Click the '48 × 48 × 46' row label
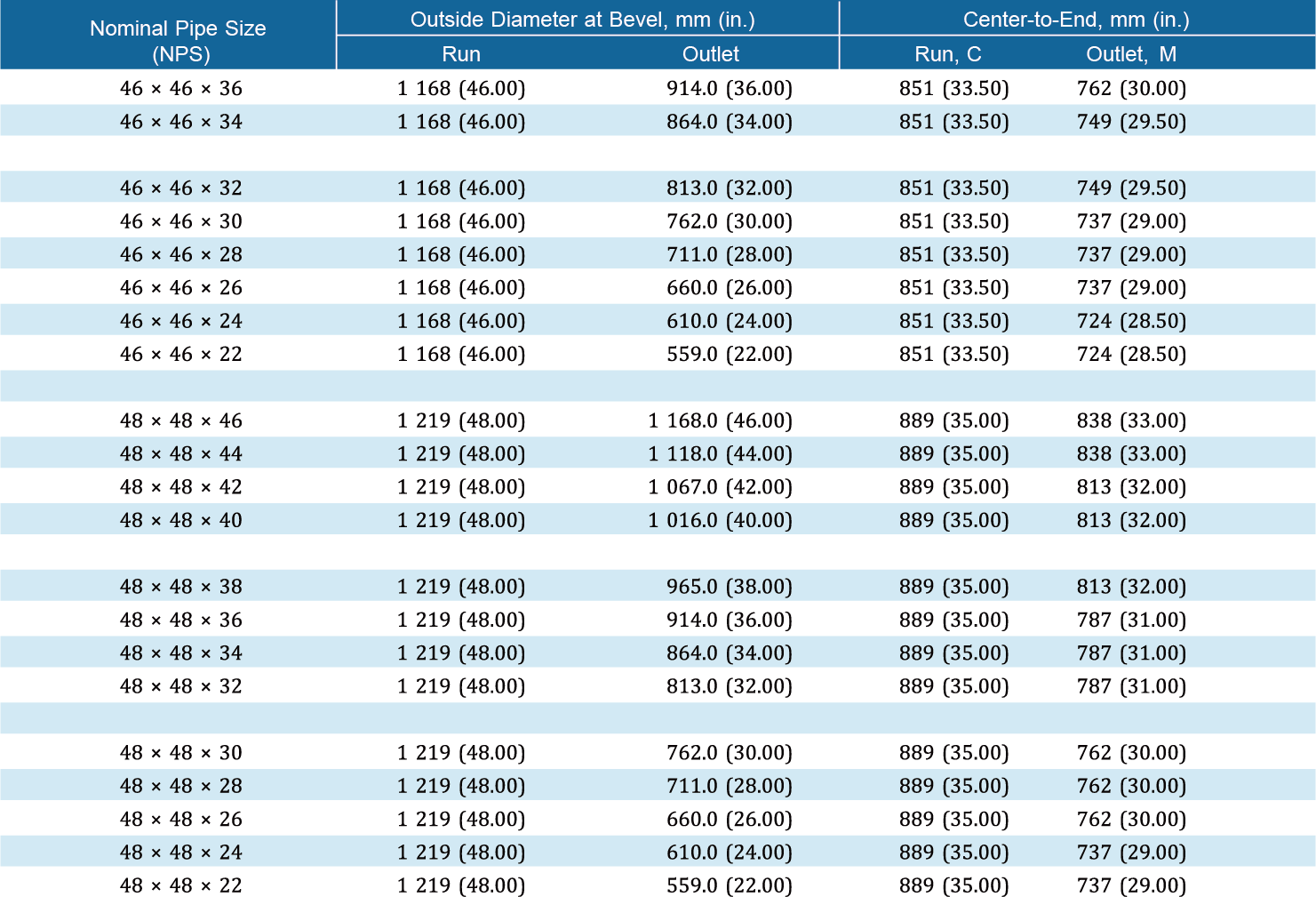Image resolution: width=1316 pixels, height=897 pixels. point(181,420)
